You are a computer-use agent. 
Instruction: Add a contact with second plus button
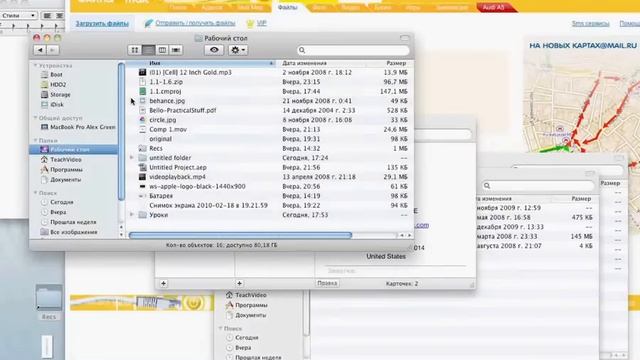[240, 283]
